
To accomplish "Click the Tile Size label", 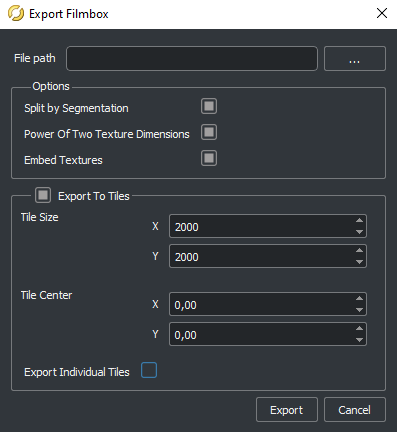I will point(40,217).
